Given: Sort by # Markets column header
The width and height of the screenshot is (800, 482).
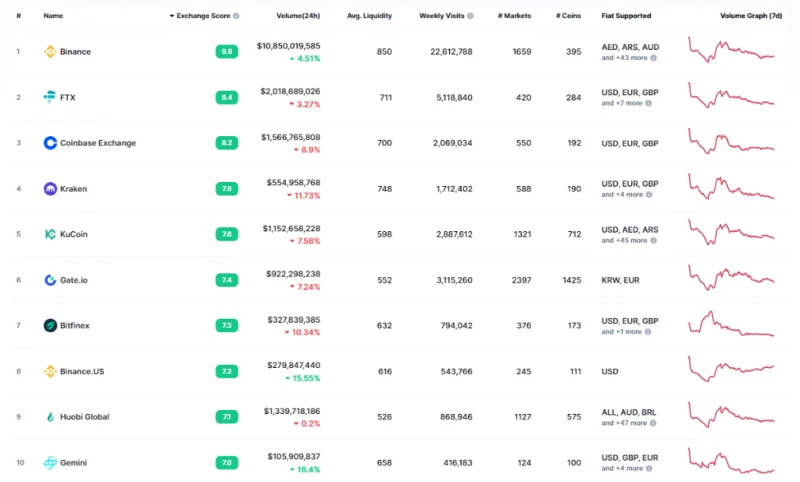Looking at the screenshot, I should click(514, 16).
